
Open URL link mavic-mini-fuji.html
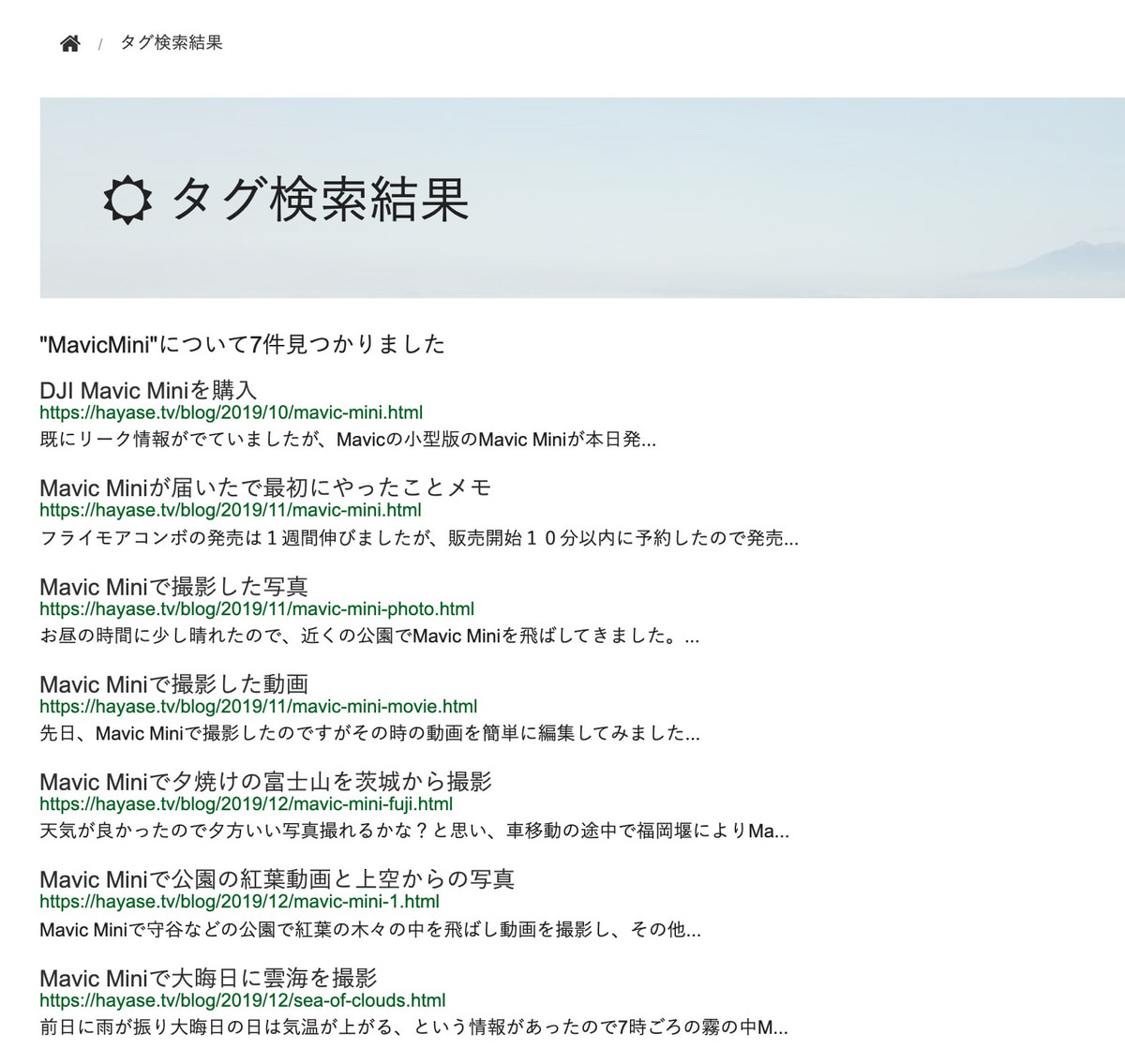pyautogui.click(x=247, y=804)
